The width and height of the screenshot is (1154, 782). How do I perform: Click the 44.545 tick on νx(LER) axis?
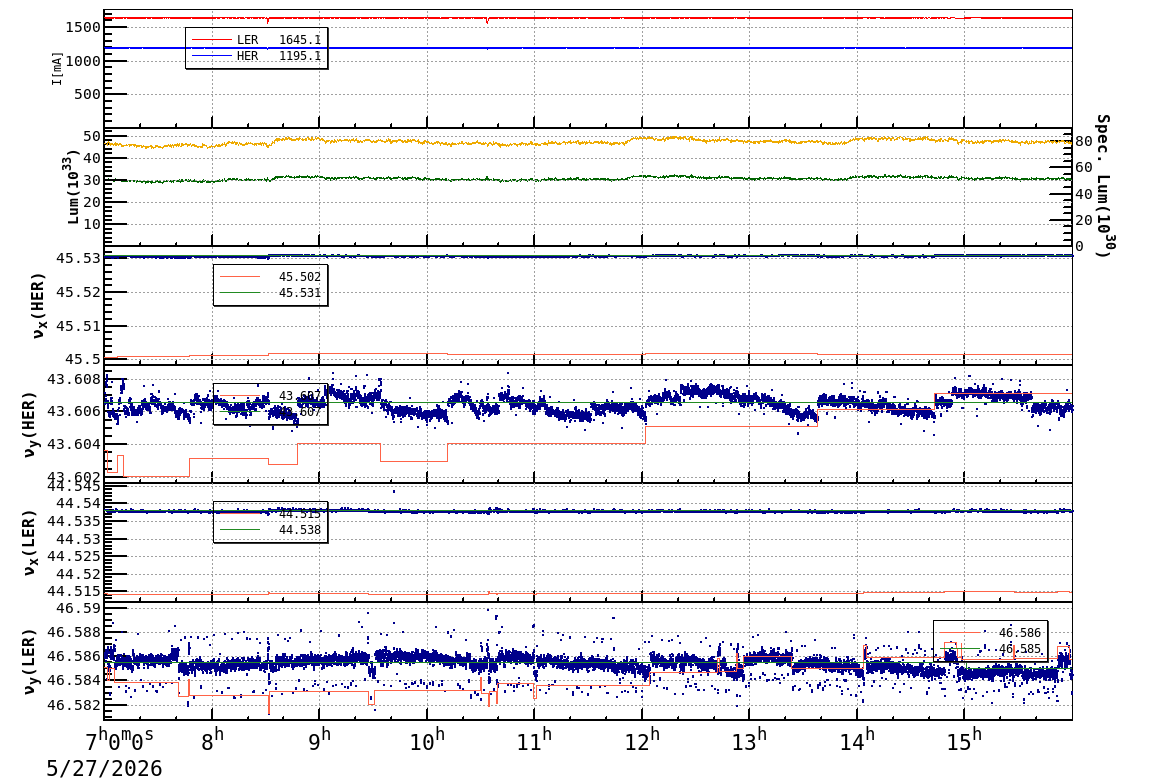point(74,486)
